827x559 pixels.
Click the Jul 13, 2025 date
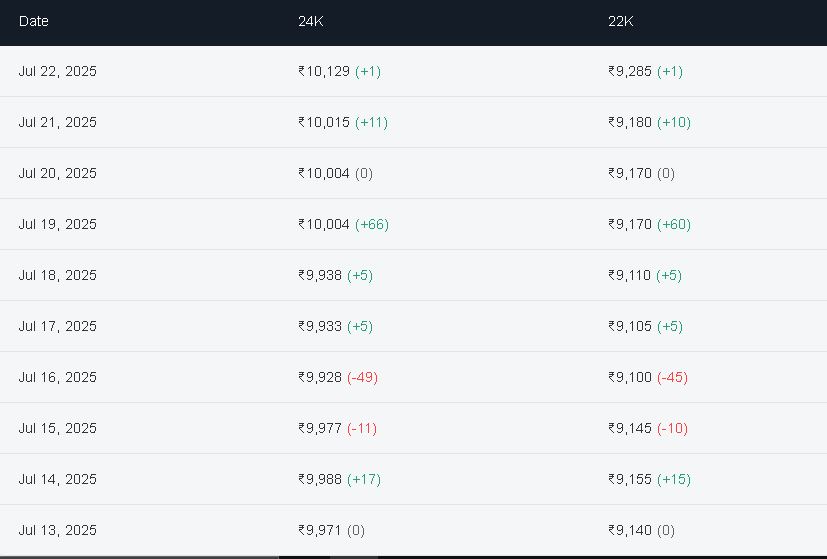coord(57,531)
